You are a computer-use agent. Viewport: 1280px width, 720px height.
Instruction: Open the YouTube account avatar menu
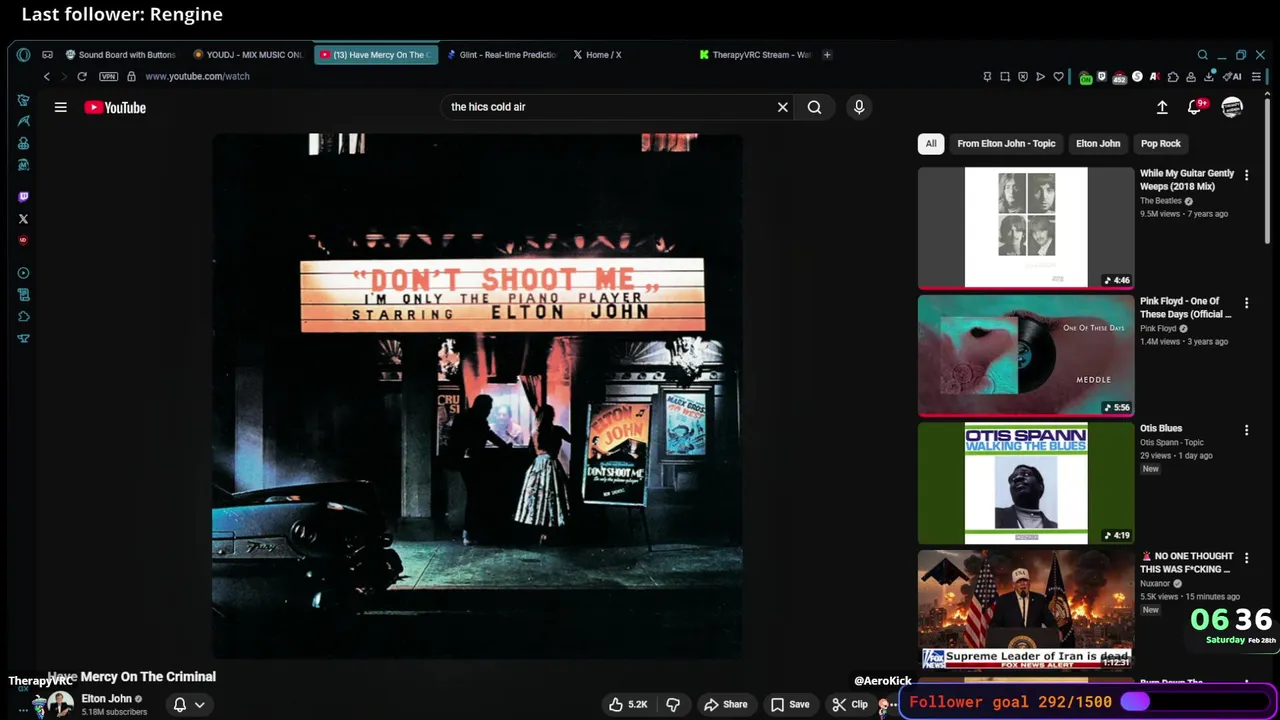(1232, 107)
